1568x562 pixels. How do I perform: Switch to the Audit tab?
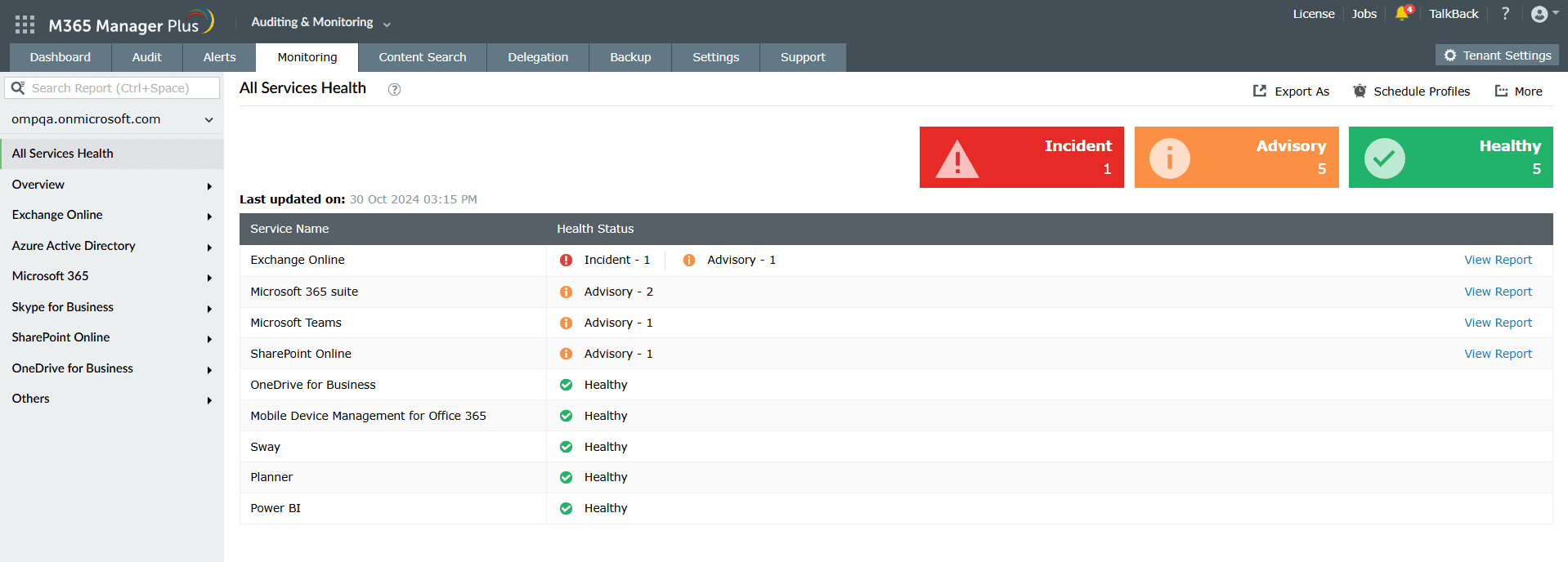pyautogui.click(x=147, y=57)
